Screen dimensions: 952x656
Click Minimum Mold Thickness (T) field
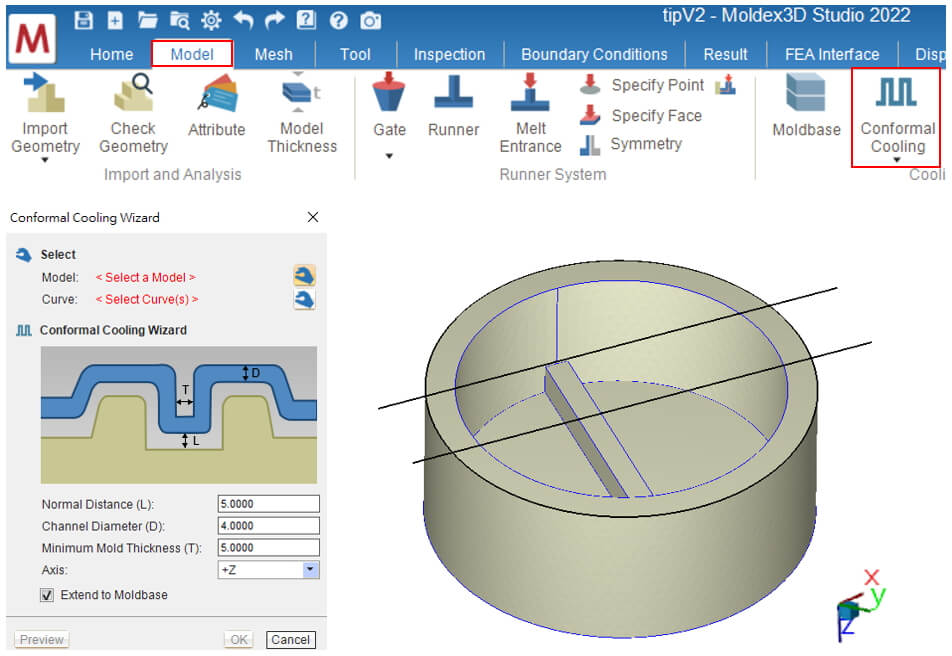point(268,548)
